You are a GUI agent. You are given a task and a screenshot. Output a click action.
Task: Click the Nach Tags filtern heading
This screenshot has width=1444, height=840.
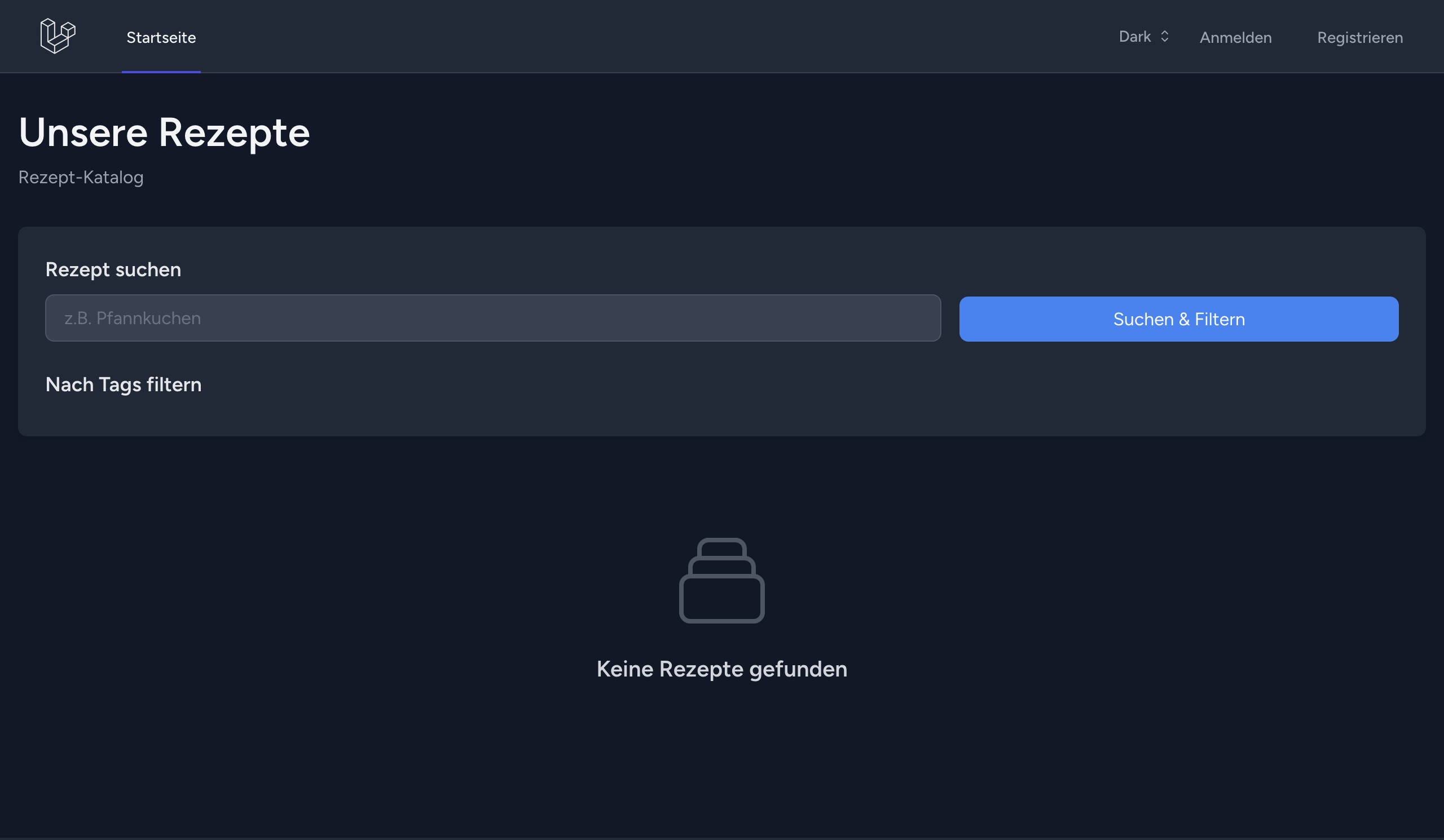123,384
